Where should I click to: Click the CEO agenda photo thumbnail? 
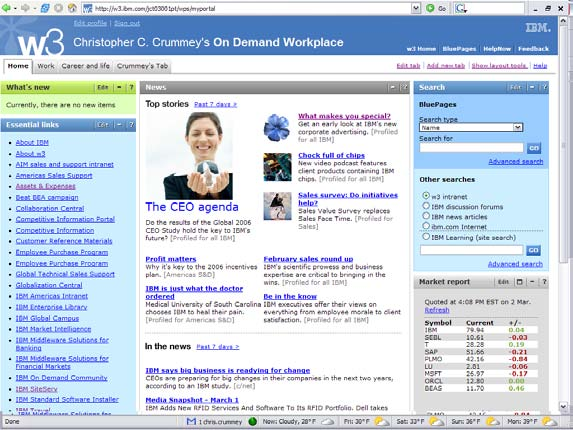coord(189,156)
